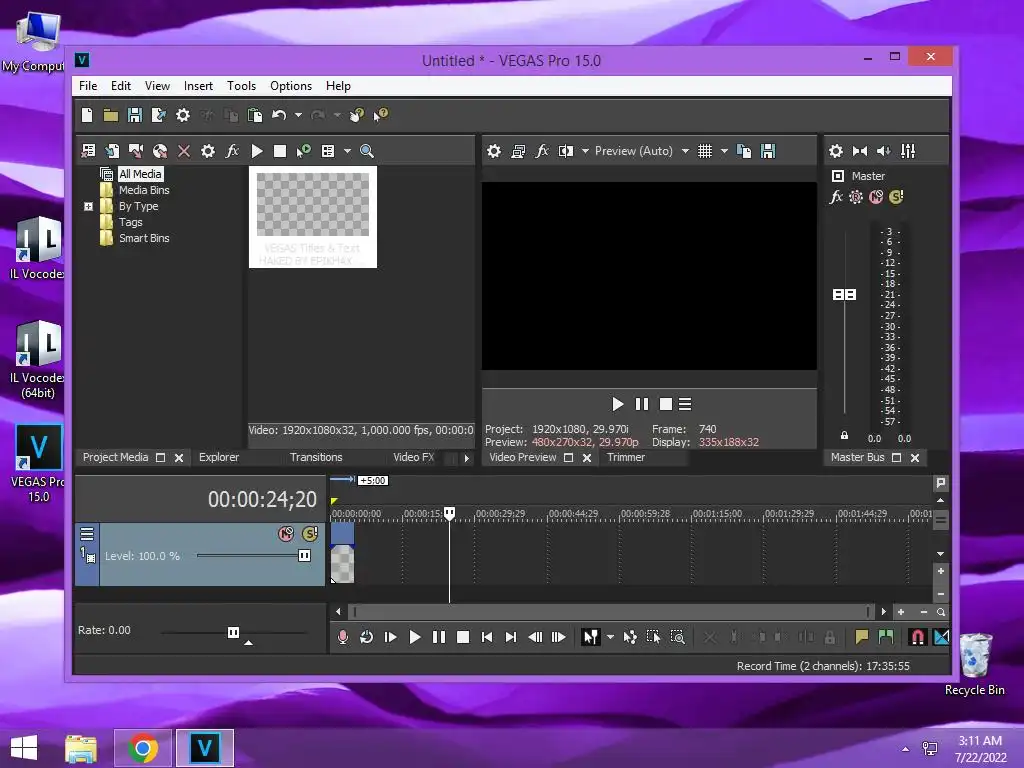The height and width of the screenshot is (768, 1024).
Task: Open a project using folder icon
Action: 110,116
